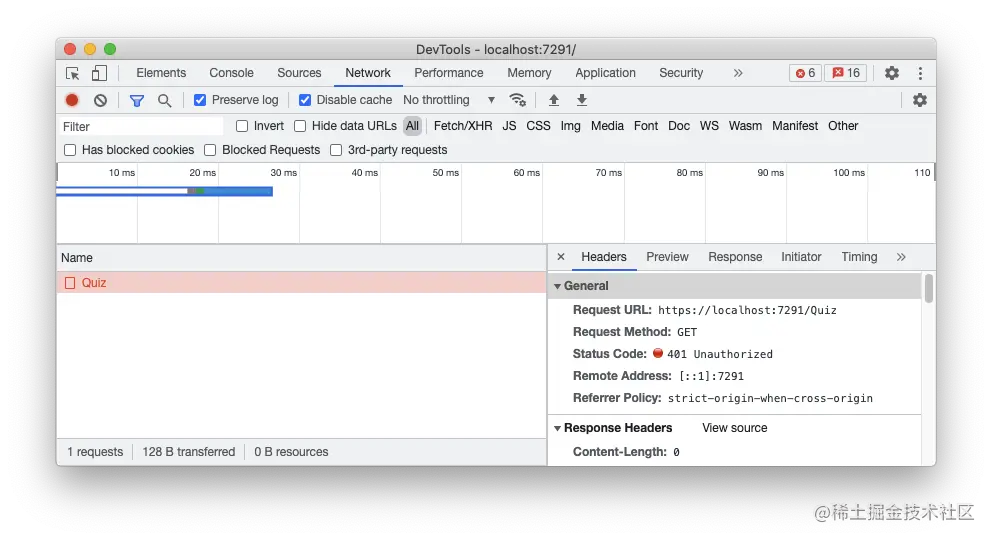Filter requests by Media

(x=607, y=126)
